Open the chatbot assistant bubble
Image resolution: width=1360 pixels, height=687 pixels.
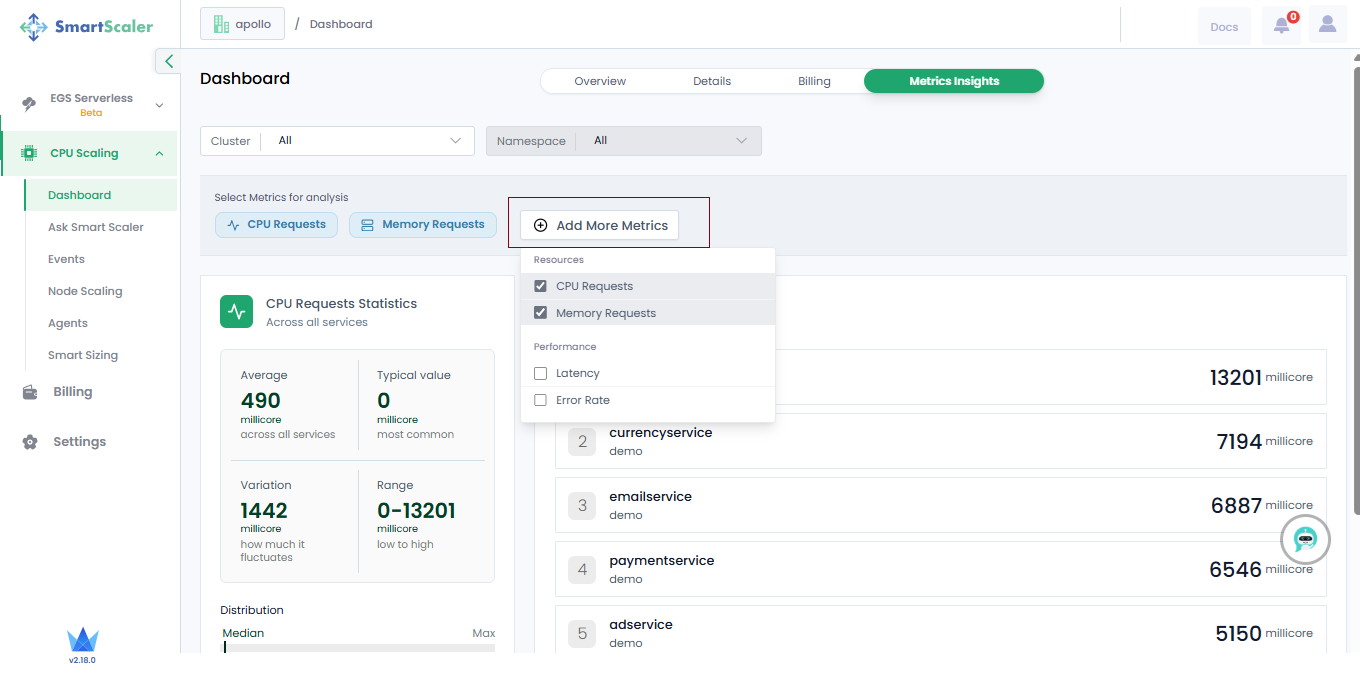click(x=1305, y=540)
